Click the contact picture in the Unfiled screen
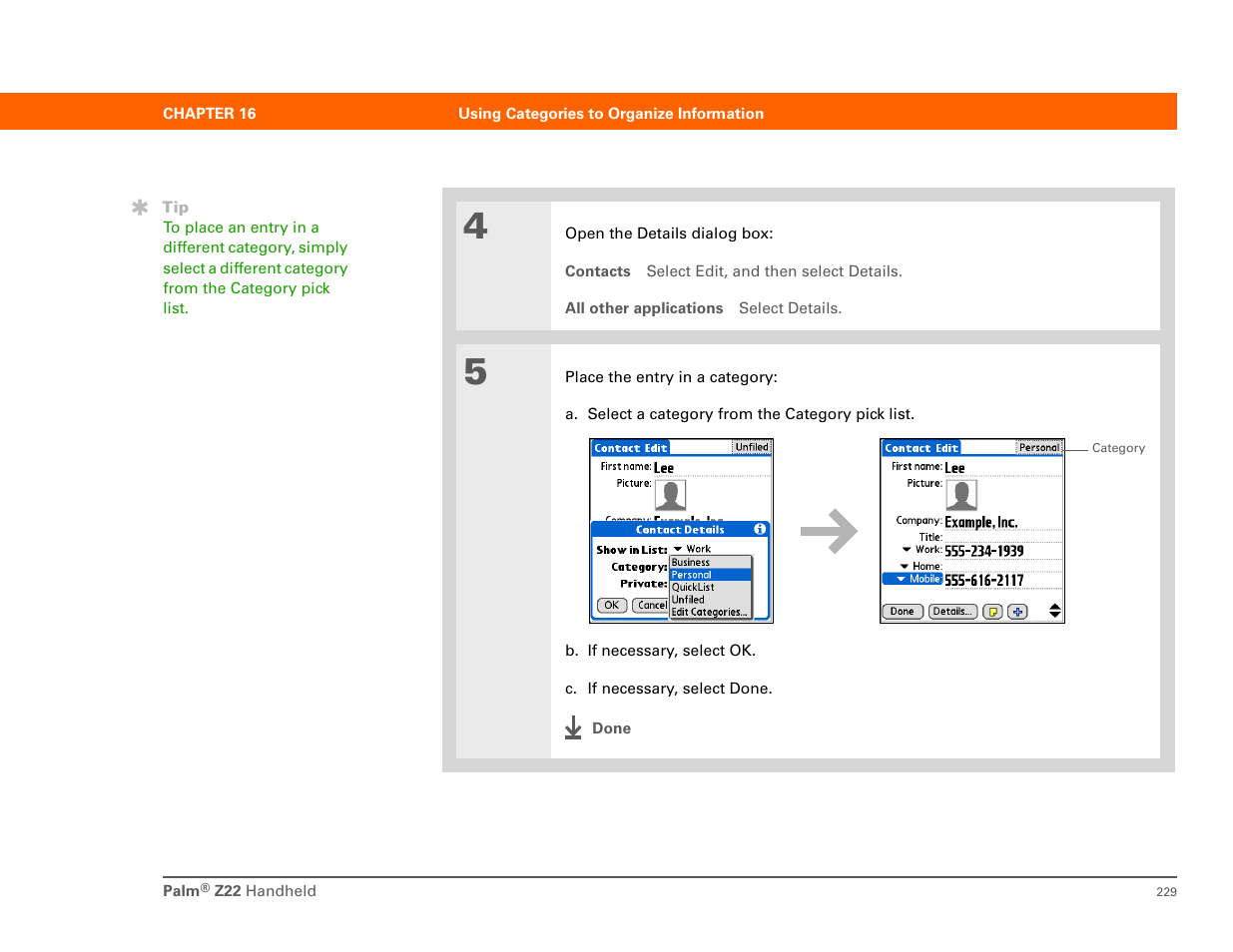The width and height of the screenshot is (1233, 952). point(670,495)
